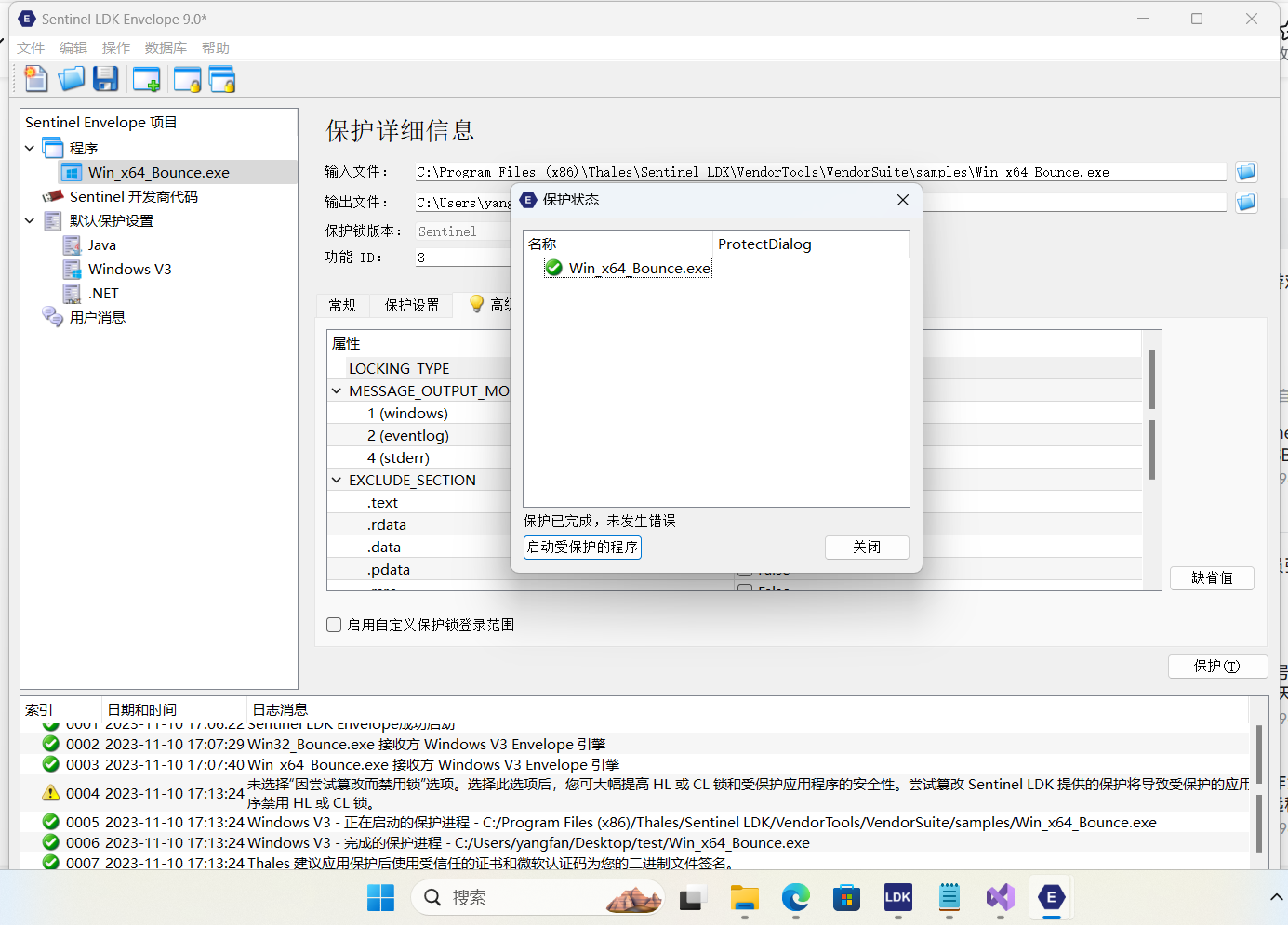Select Win_x64_Bounce.exe name in 保护状态 dialog
Screen dimensions: 1288x925
640,269
